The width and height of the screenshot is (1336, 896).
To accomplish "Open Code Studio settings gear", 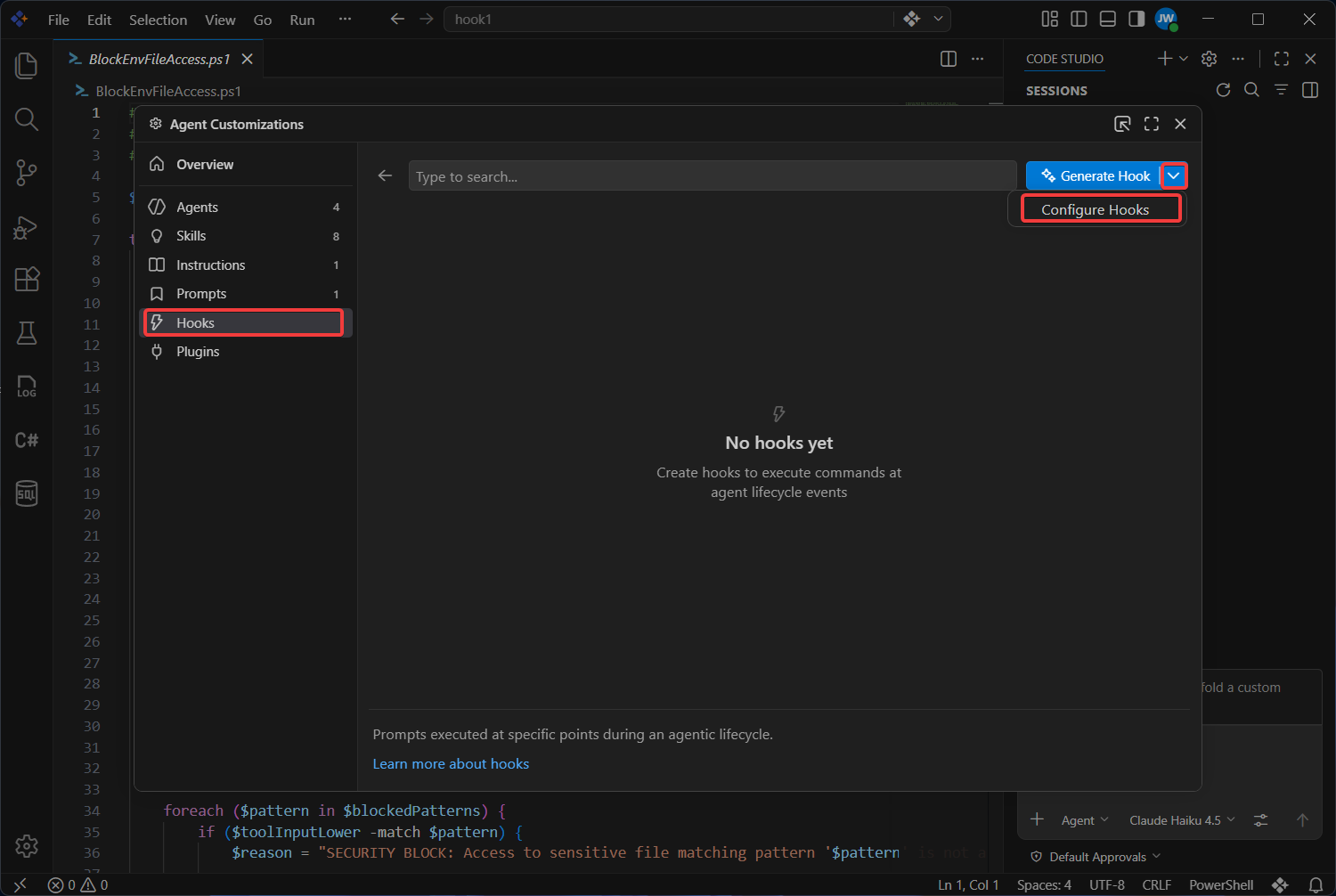I will 1209,59.
